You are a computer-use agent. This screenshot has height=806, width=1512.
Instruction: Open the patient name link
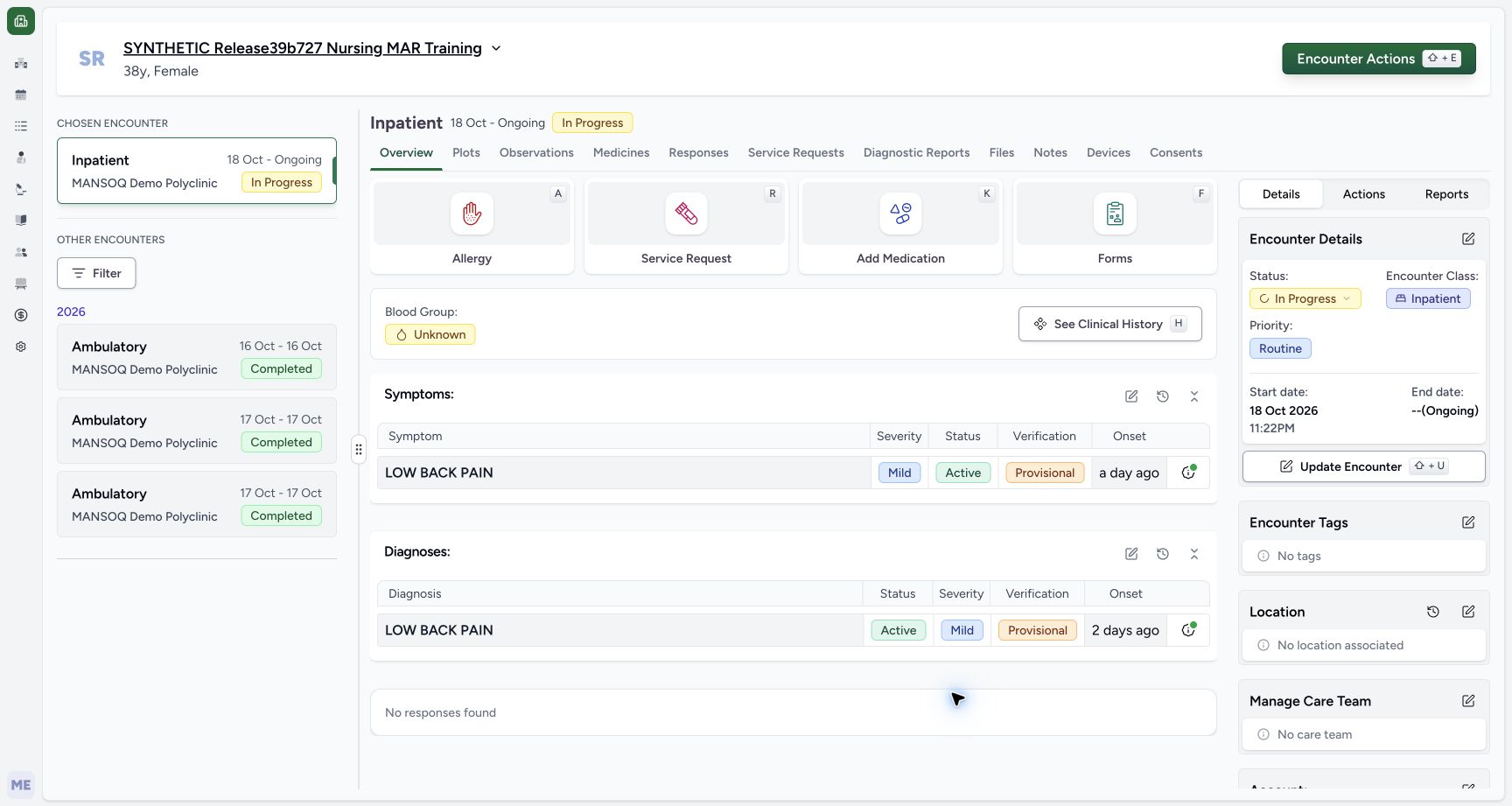click(303, 48)
